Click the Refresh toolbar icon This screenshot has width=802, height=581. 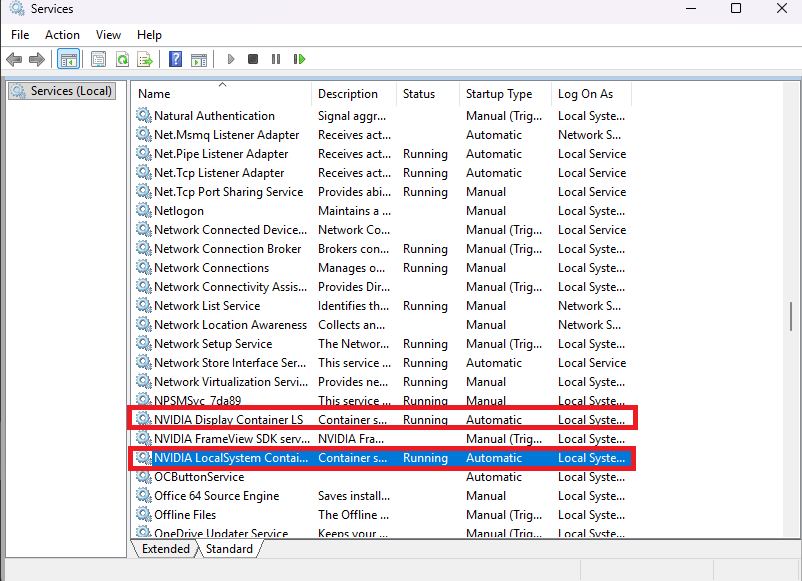pos(122,59)
